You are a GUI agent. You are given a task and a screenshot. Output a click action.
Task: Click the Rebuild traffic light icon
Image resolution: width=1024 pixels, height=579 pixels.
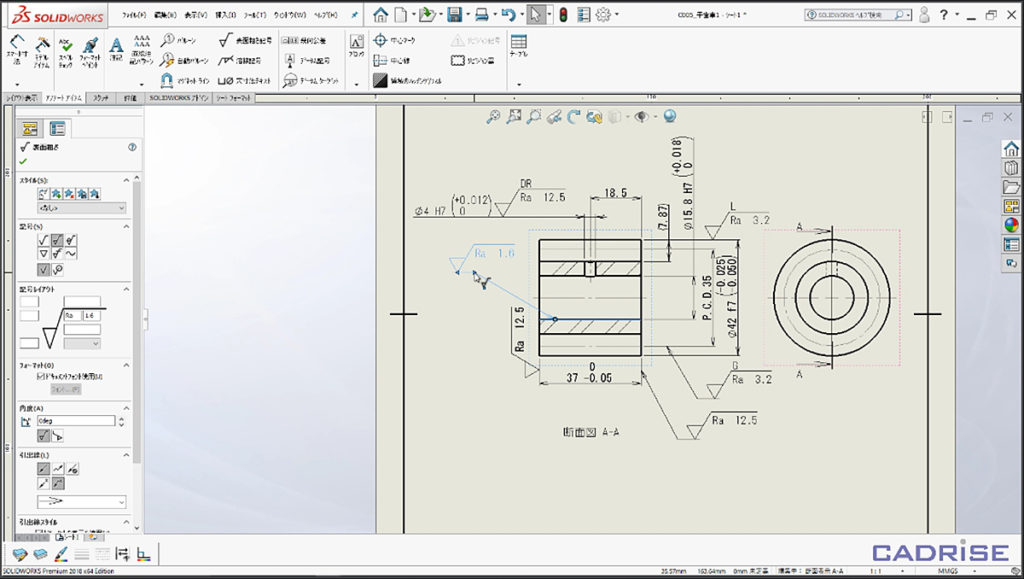point(563,15)
